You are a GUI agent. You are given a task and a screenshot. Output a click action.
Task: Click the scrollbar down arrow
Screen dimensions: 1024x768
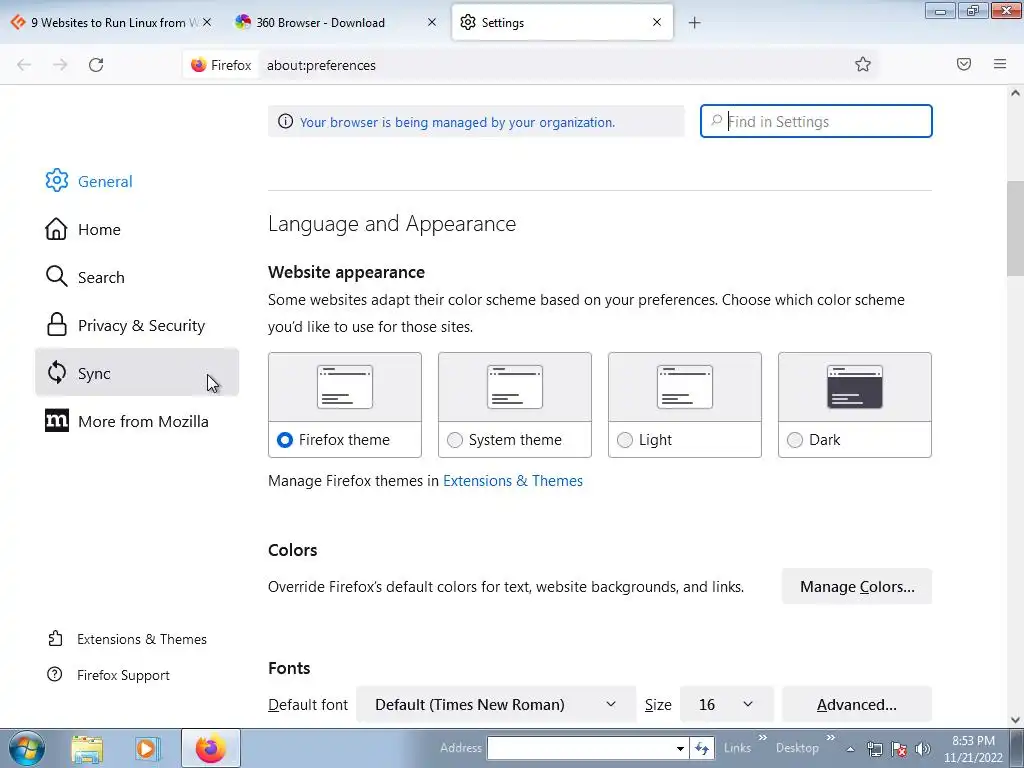[1015, 720]
